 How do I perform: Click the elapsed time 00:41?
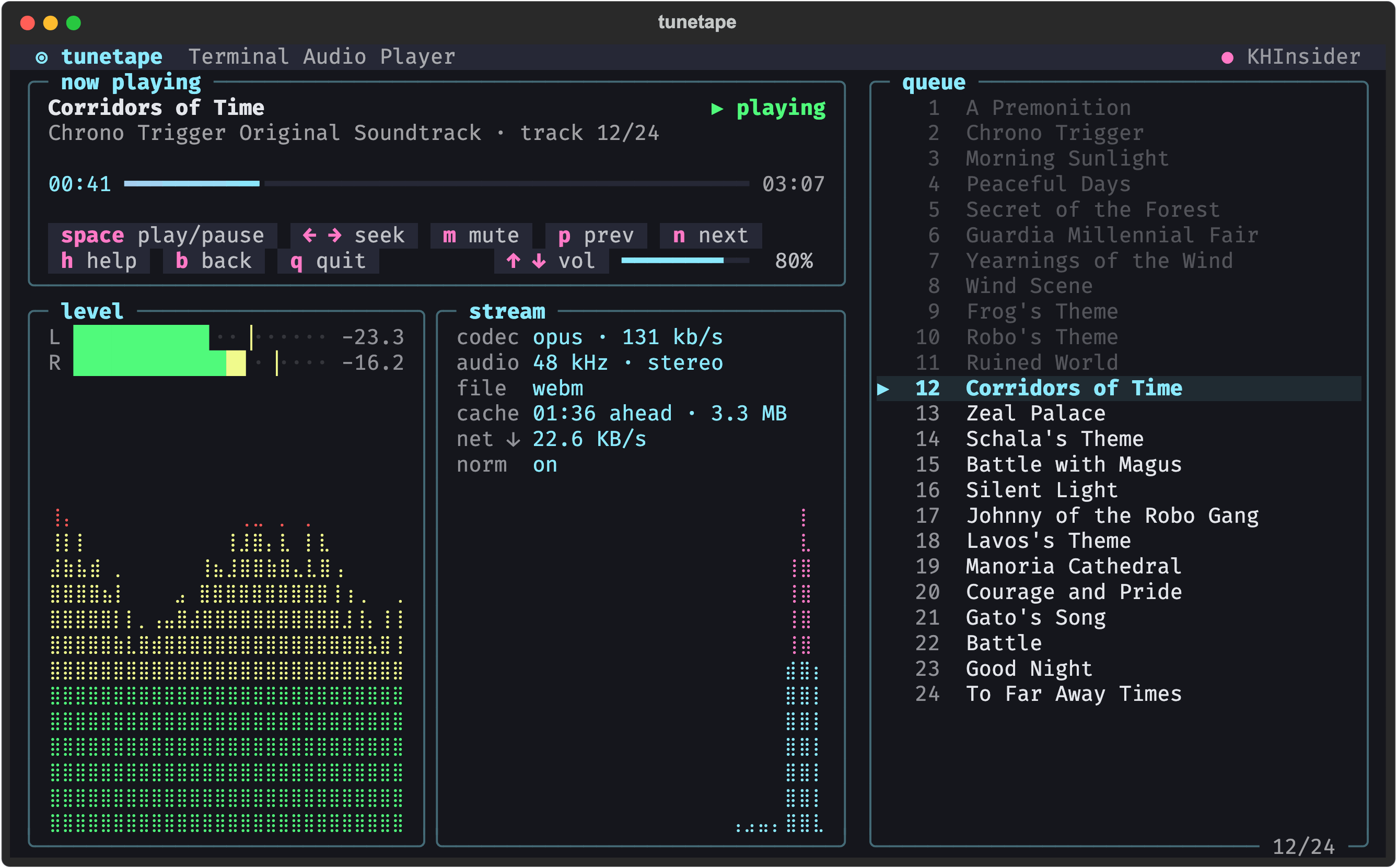coord(80,184)
